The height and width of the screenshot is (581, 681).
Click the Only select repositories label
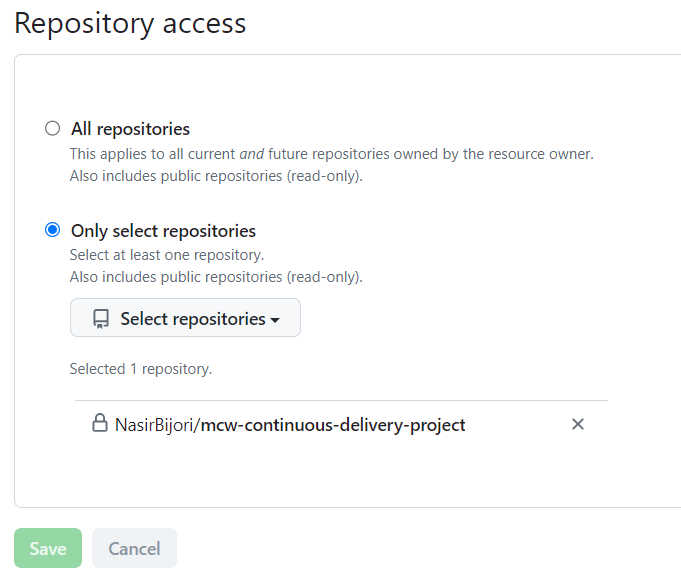(163, 231)
